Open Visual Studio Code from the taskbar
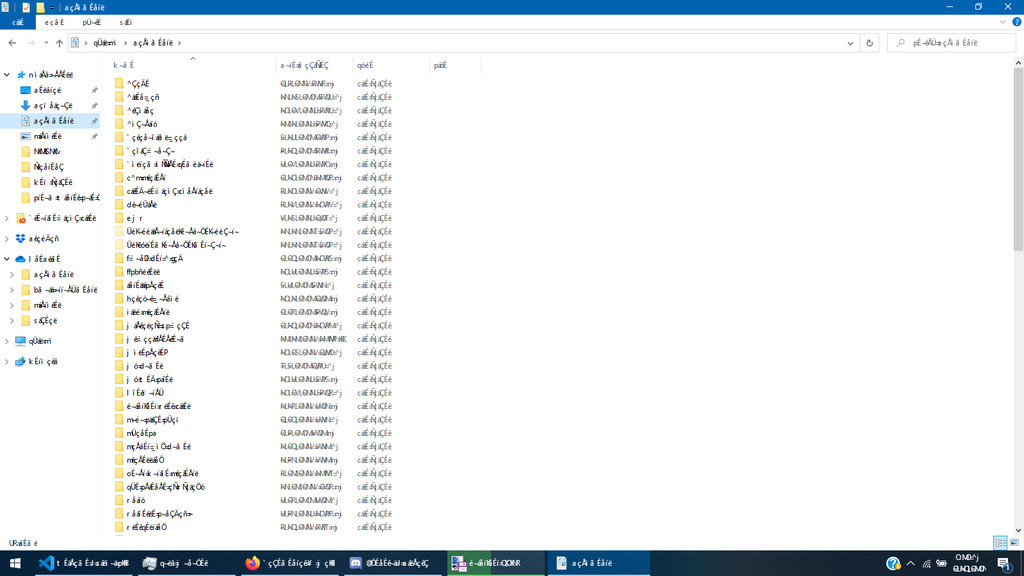The height and width of the screenshot is (576, 1024). 44,563
